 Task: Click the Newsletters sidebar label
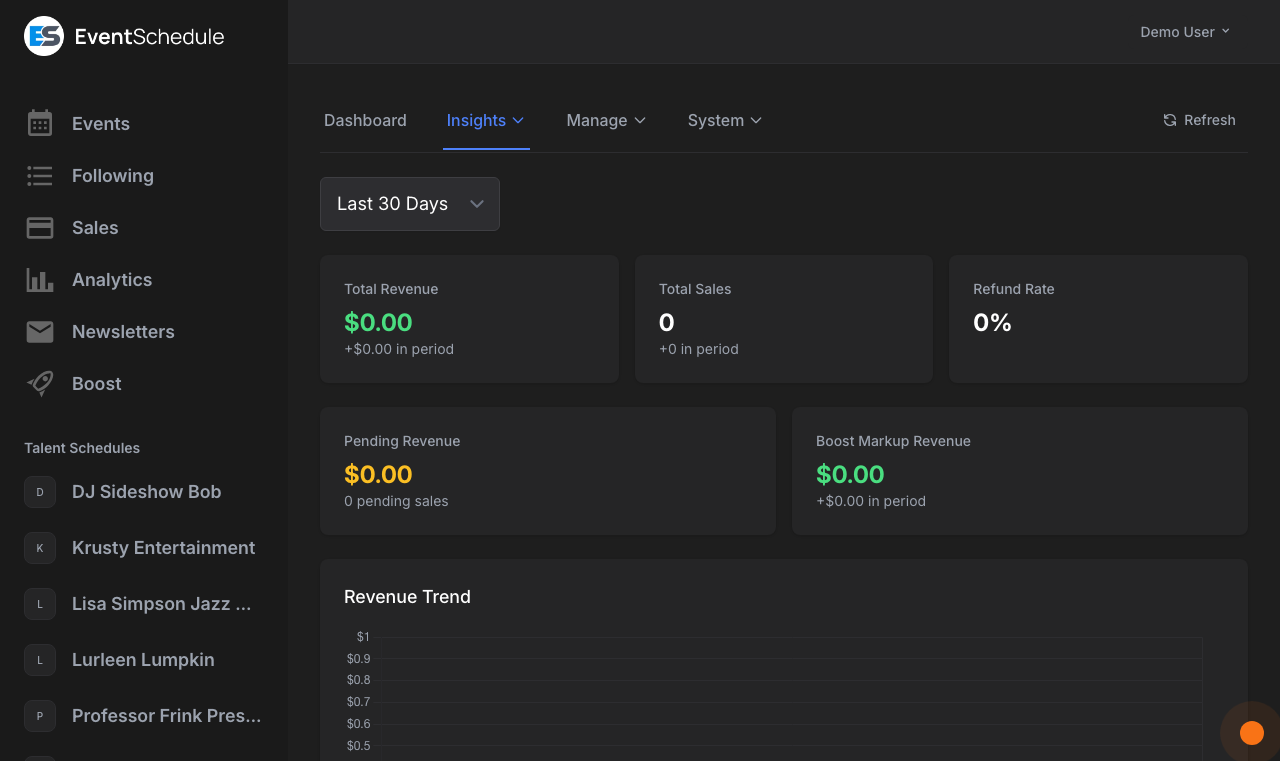123,332
